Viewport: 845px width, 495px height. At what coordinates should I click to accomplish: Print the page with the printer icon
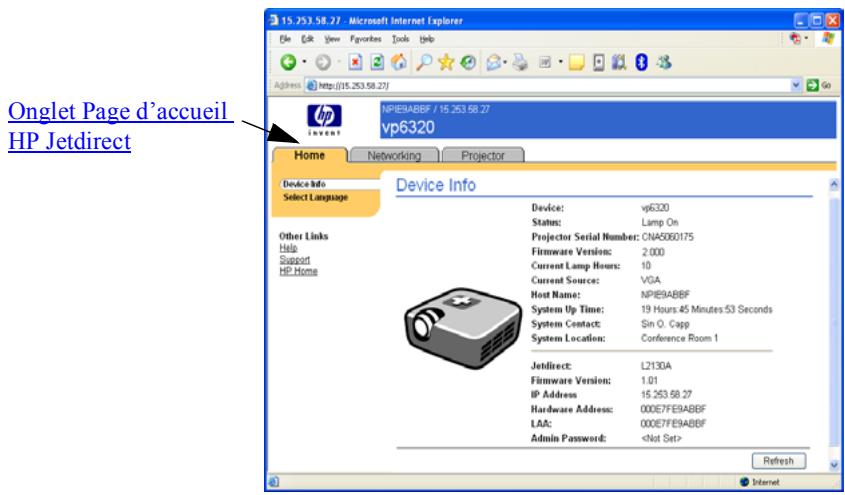point(521,62)
